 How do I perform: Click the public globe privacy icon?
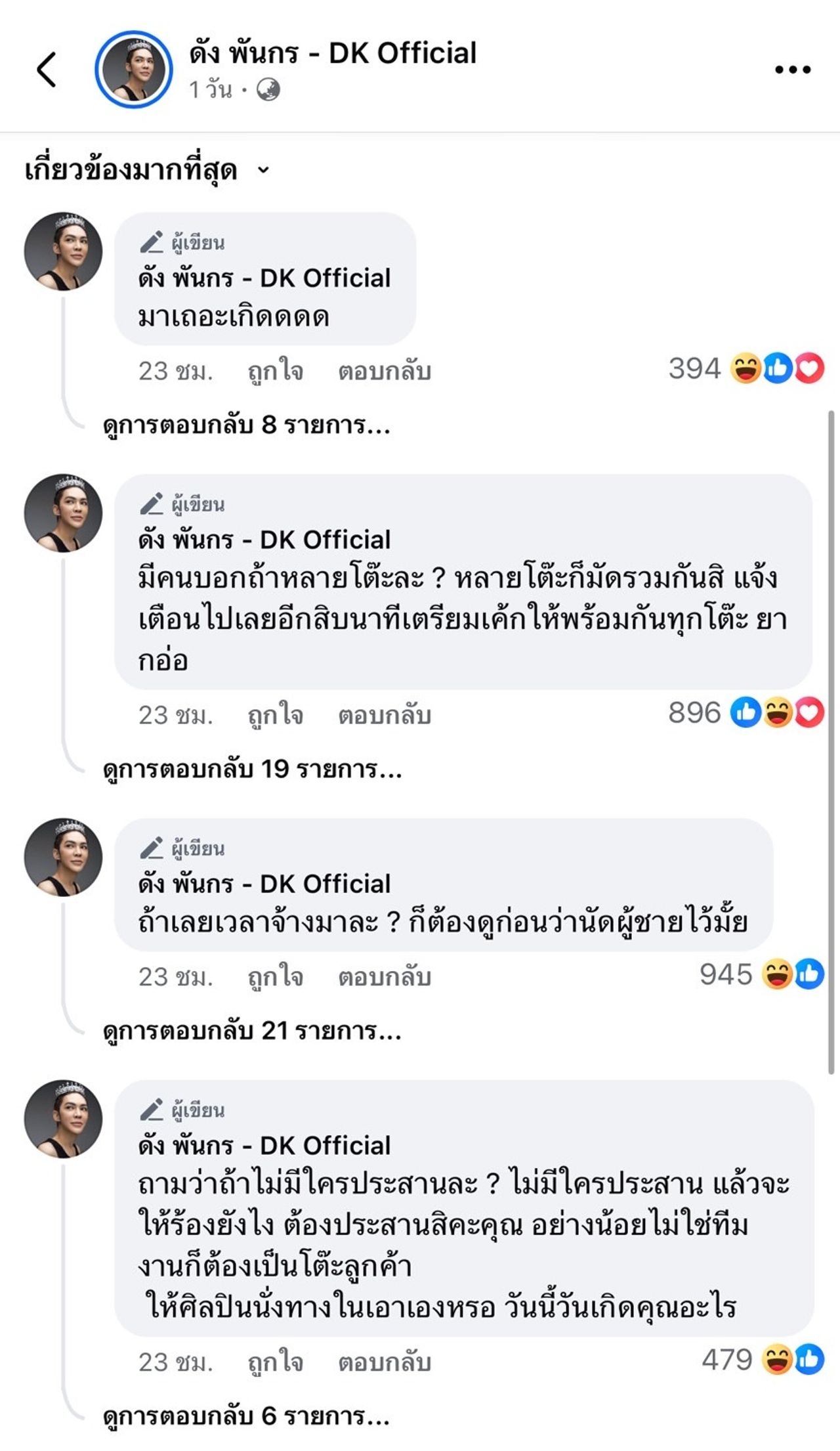coord(268,90)
